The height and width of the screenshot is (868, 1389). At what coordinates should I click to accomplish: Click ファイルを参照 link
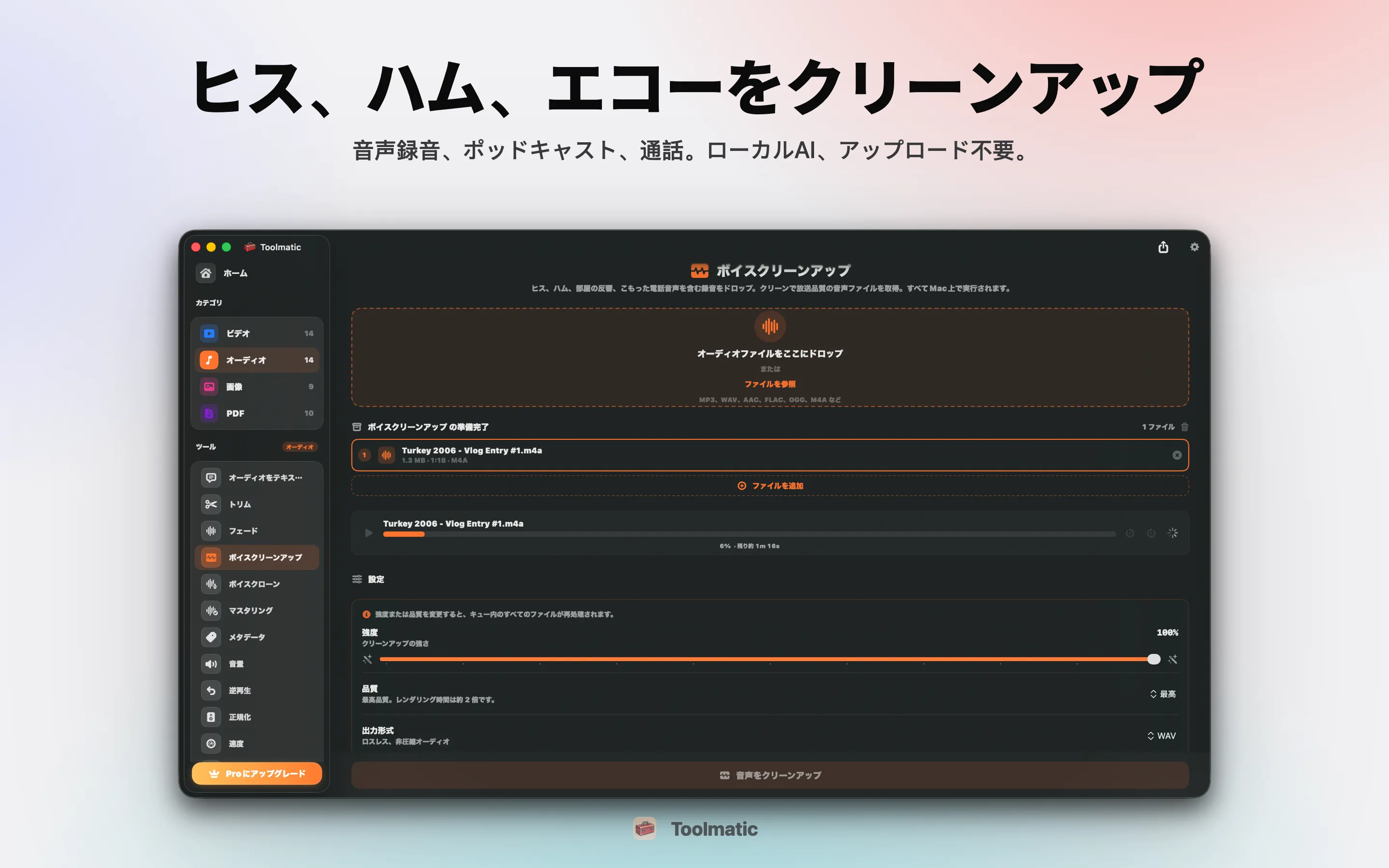[x=770, y=384]
